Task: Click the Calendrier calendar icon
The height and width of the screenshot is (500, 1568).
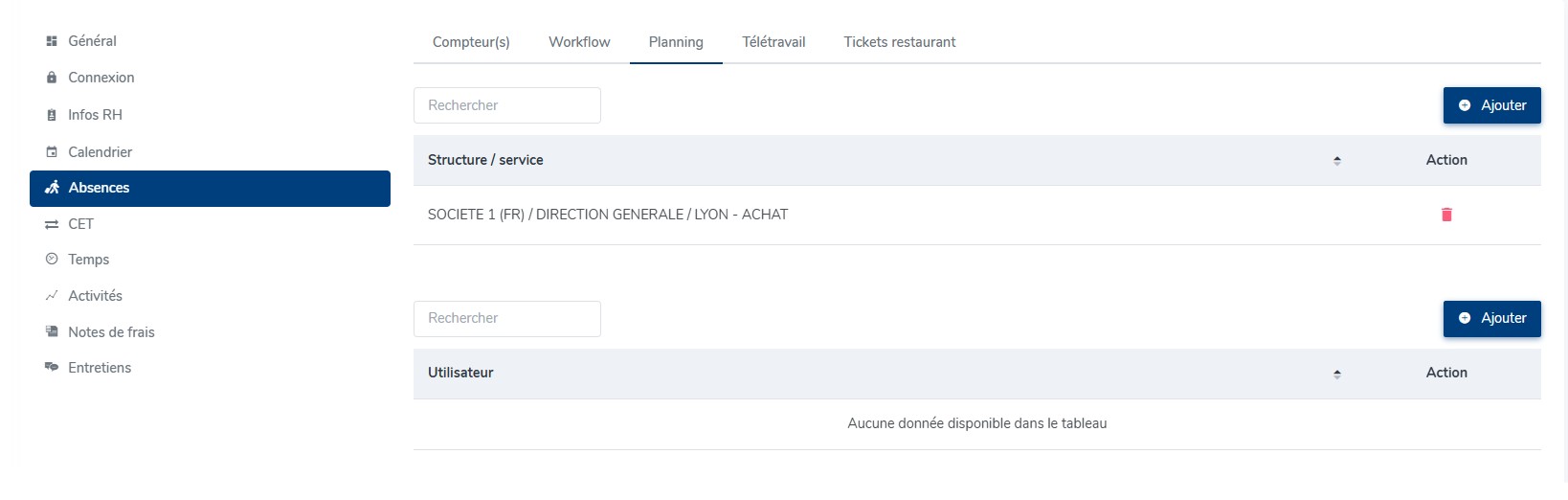Action: (52, 152)
